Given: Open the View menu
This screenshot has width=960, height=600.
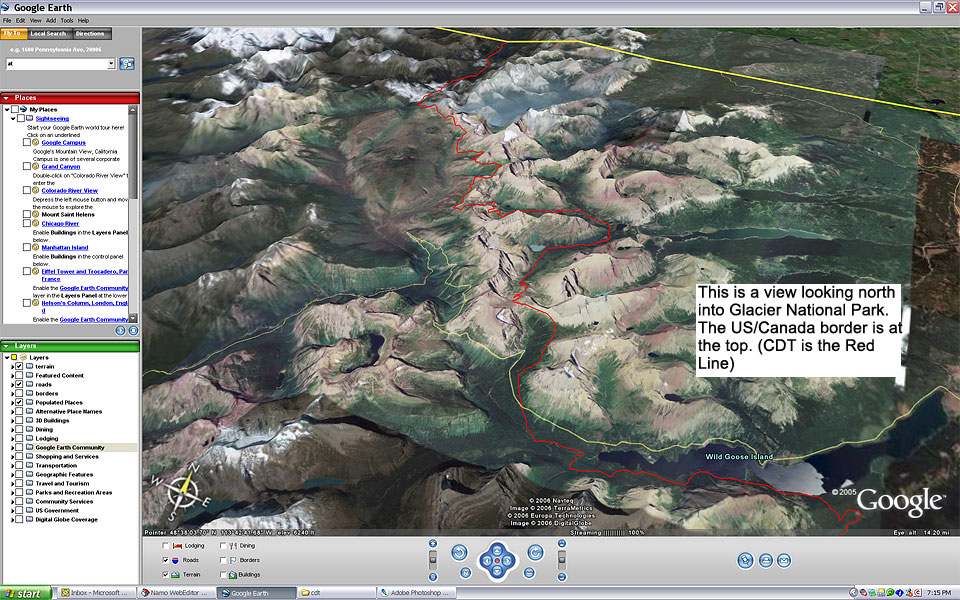Looking at the screenshot, I should coord(36,20).
